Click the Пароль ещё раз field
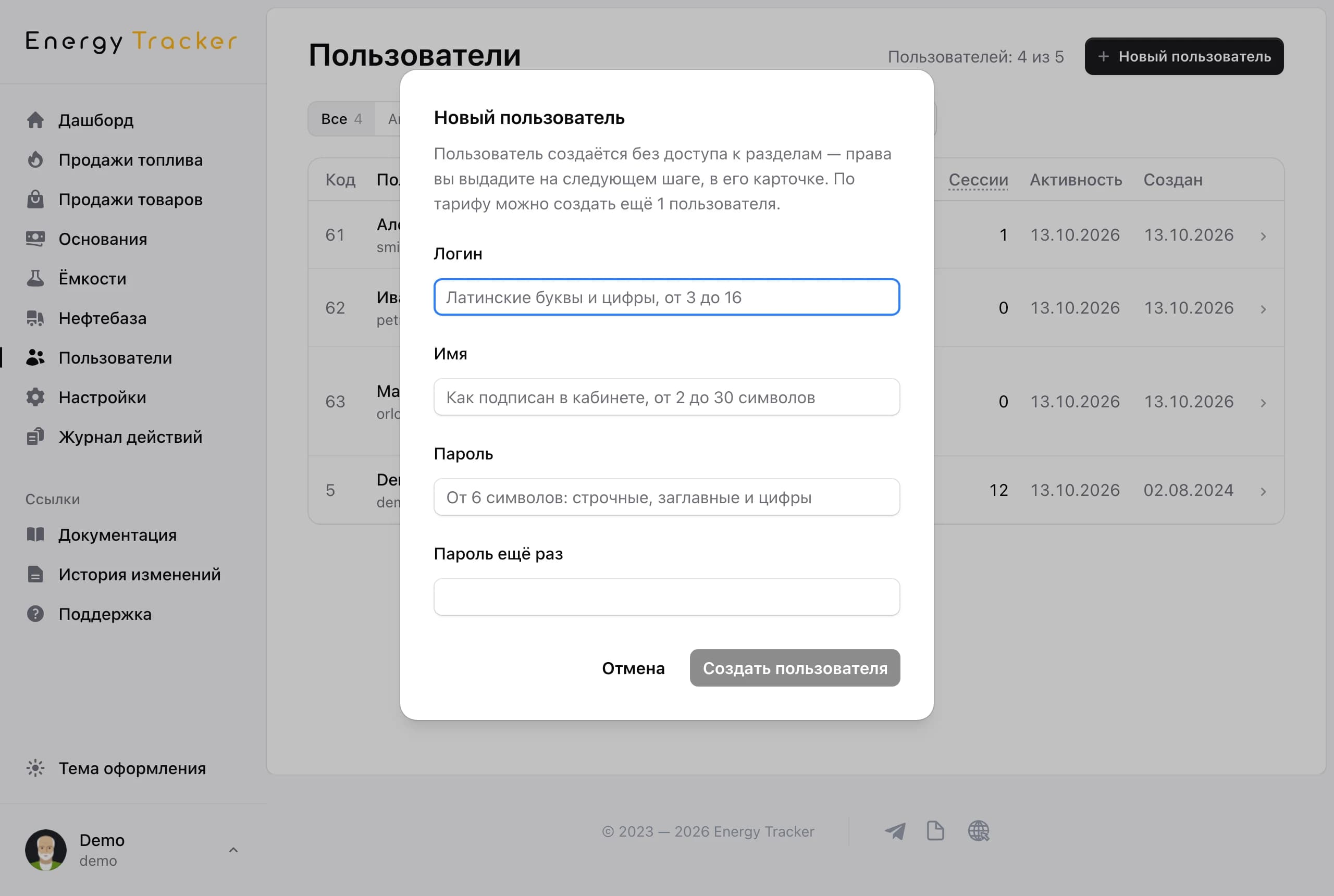 (x=666, y=597)
